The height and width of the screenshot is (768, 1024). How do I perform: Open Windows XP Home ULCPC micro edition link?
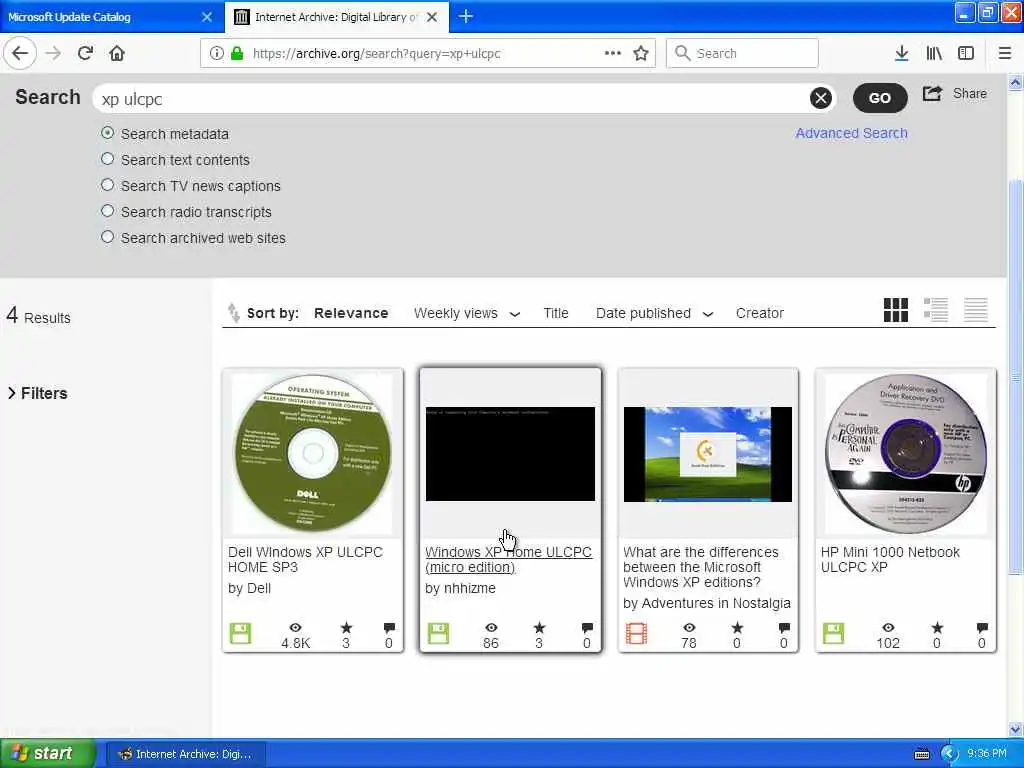[508, 560]
